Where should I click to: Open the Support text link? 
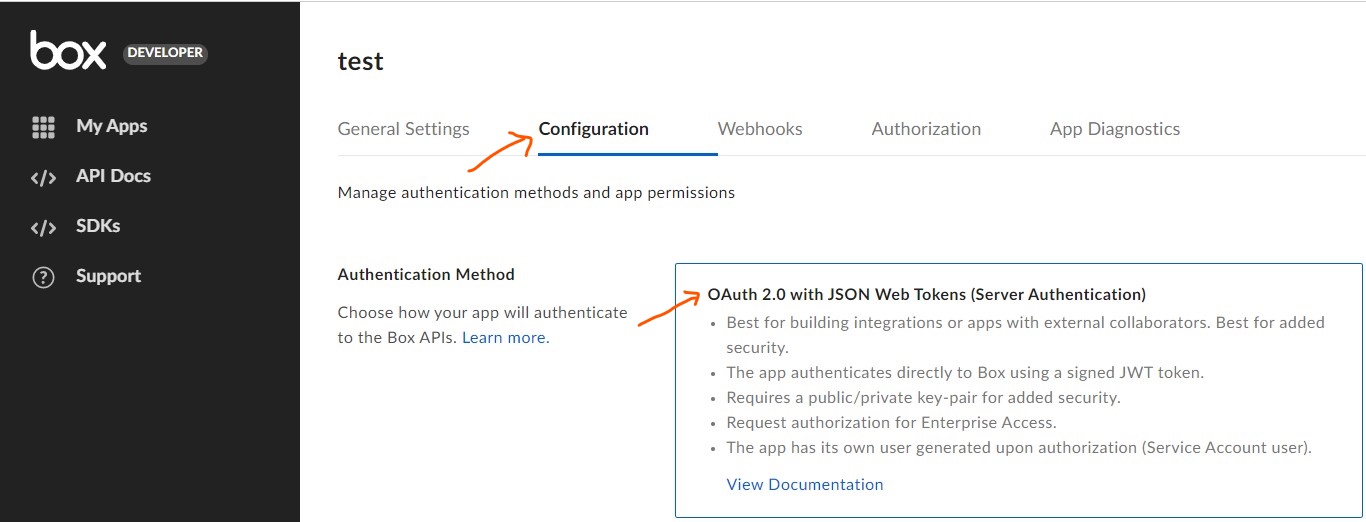pos(108,276)
